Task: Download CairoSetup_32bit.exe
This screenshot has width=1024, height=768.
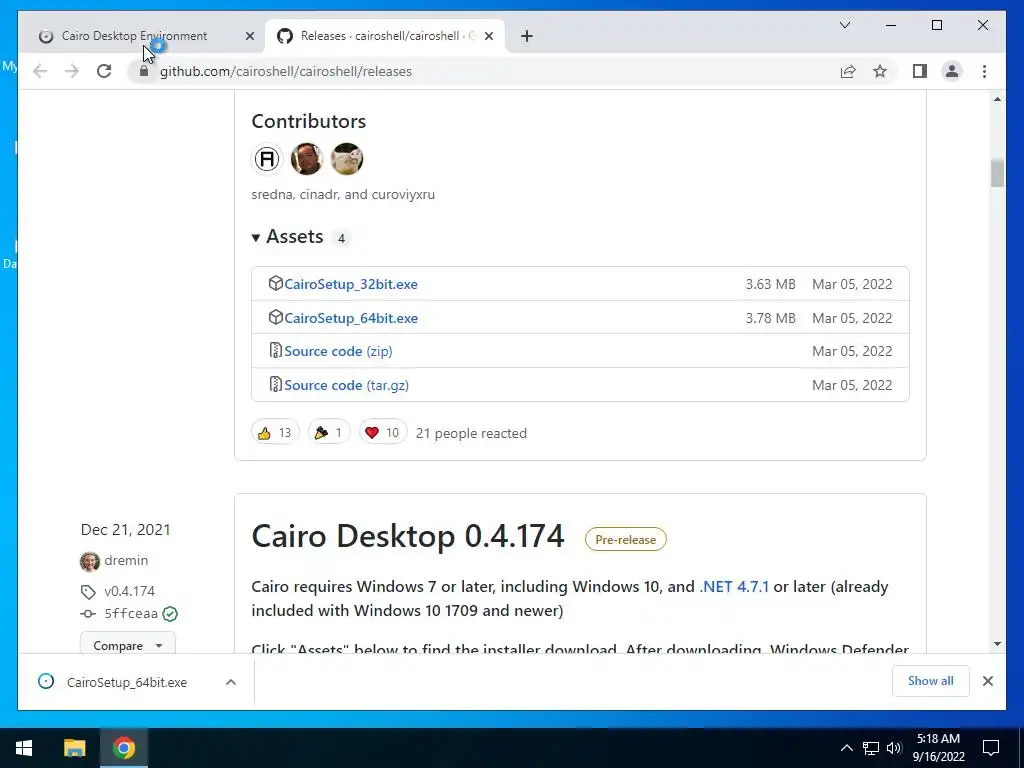Action: 351,284
